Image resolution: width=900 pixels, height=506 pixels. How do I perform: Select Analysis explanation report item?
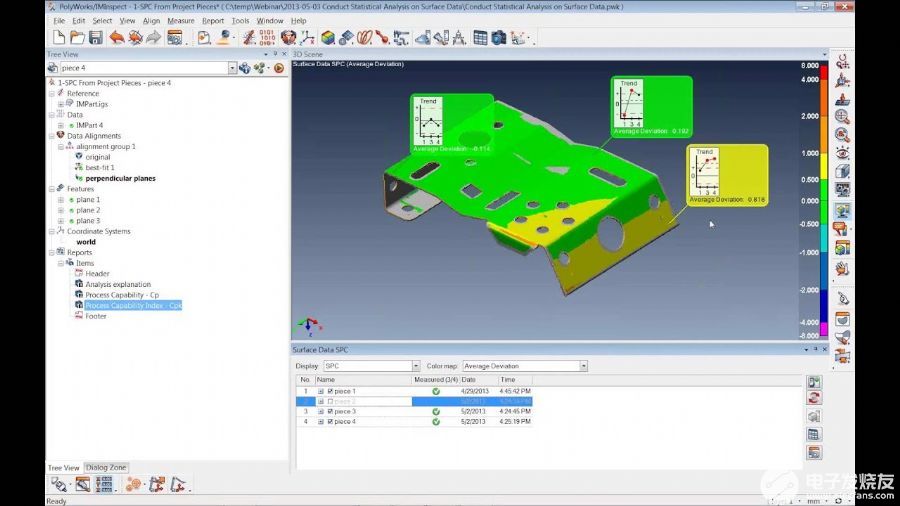coord(118,285)
